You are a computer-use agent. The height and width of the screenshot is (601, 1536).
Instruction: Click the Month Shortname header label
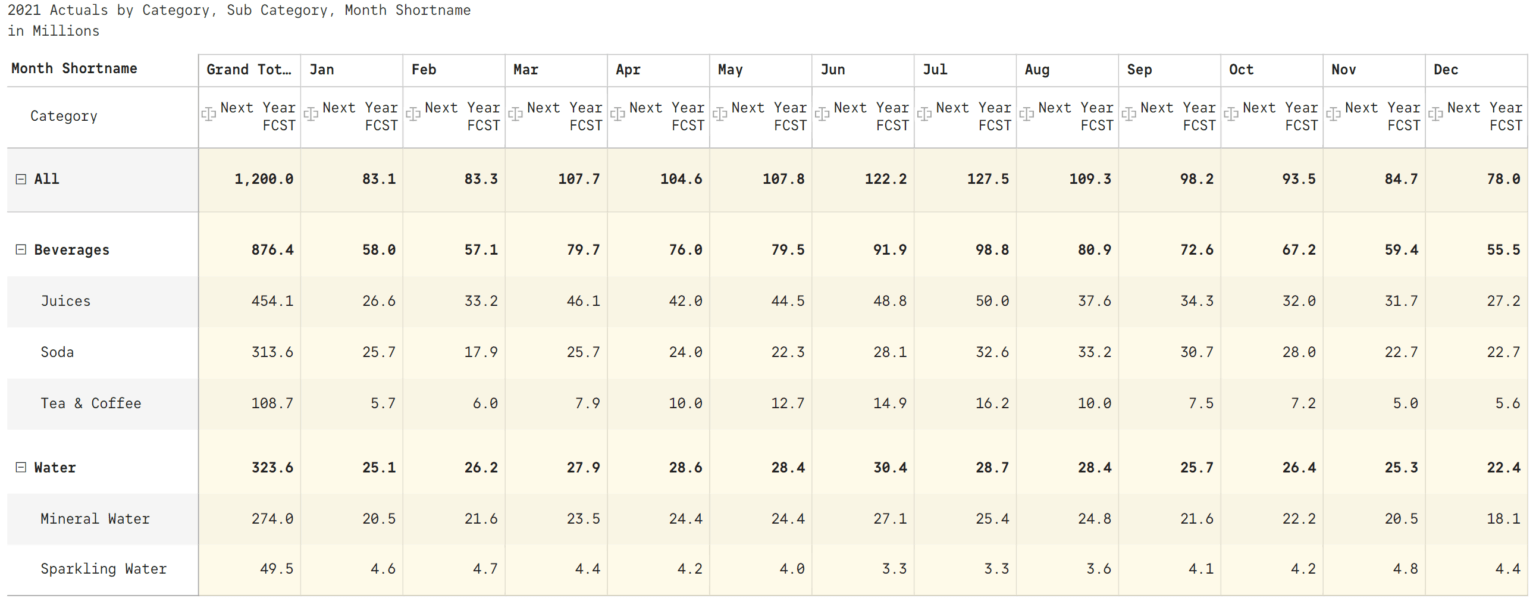(x=74, y=69)
